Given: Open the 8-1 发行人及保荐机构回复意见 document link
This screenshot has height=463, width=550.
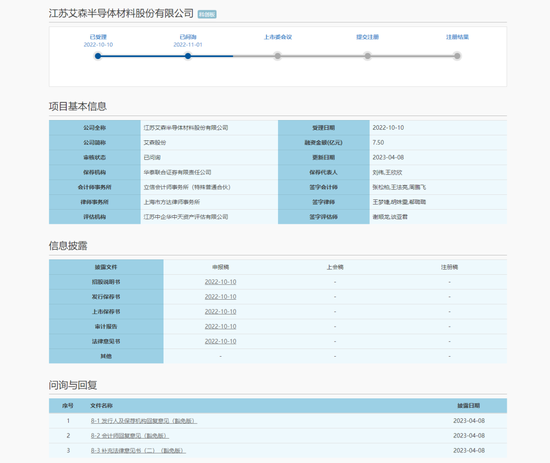Looking at the screenshot, I should tap(144, 421).
